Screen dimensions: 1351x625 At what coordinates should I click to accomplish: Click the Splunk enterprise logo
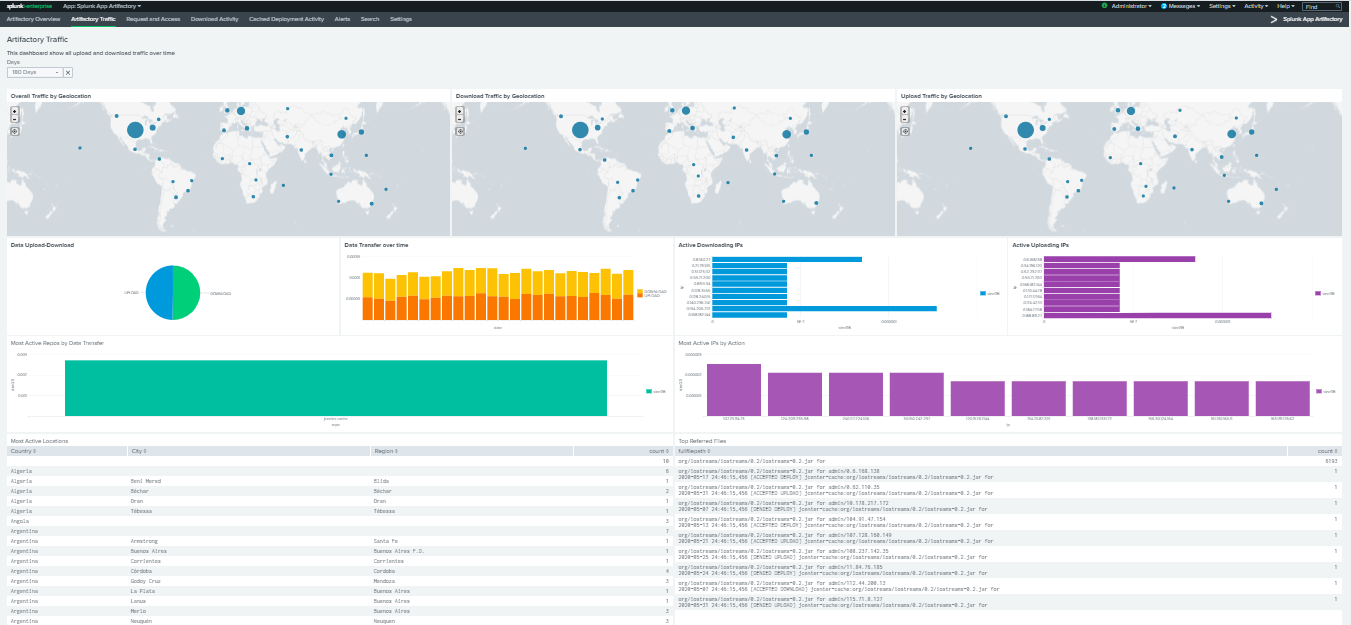pyautogui.click(x=30, y=6)
